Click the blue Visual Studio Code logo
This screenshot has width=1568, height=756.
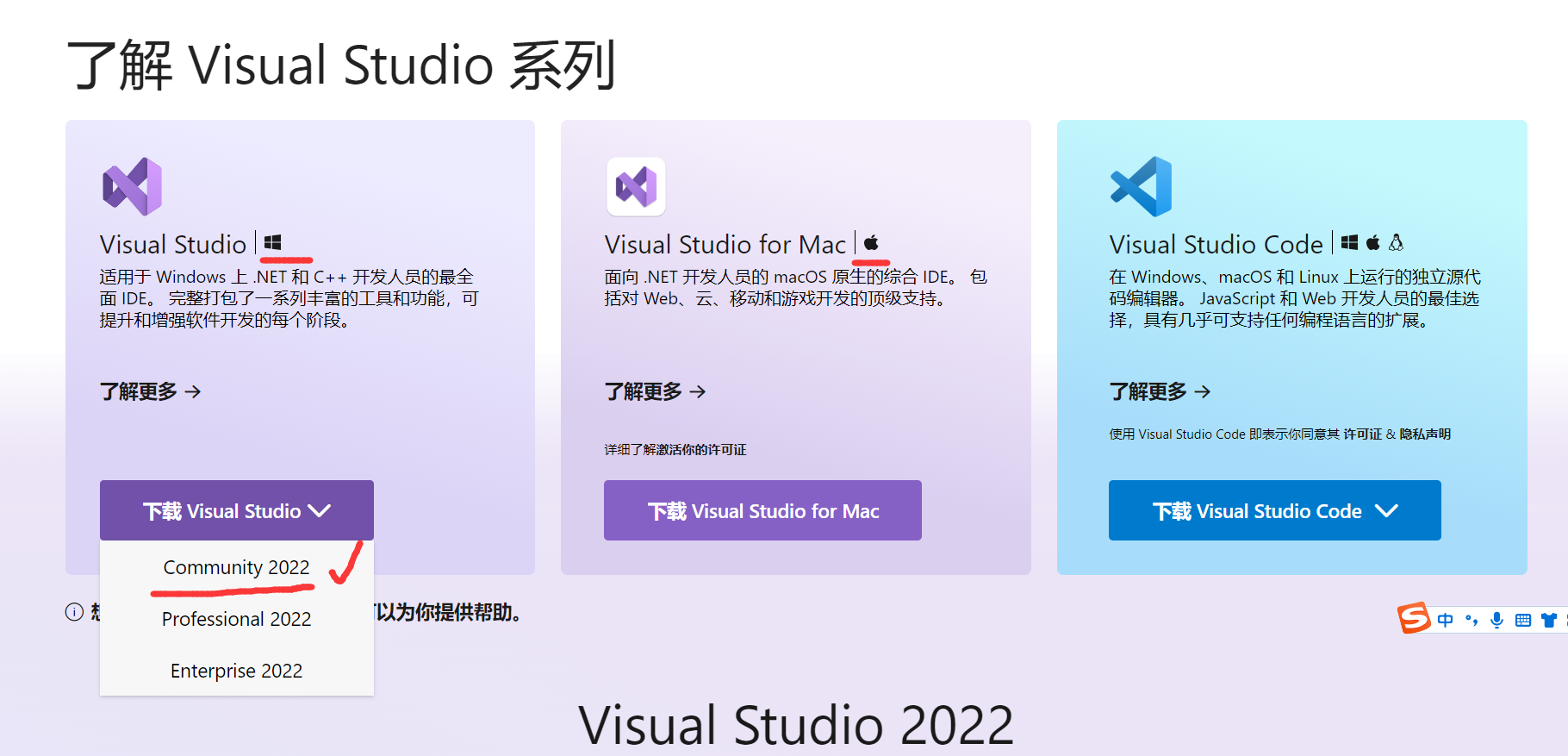click(1142, 186)
